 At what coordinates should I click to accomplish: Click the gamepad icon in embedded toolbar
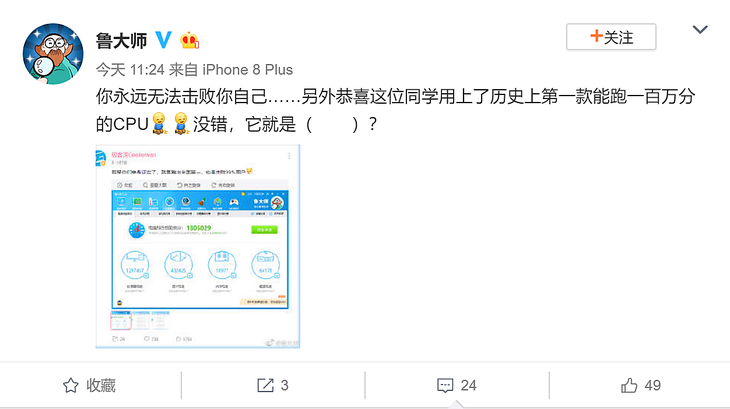tap(234, 202)
